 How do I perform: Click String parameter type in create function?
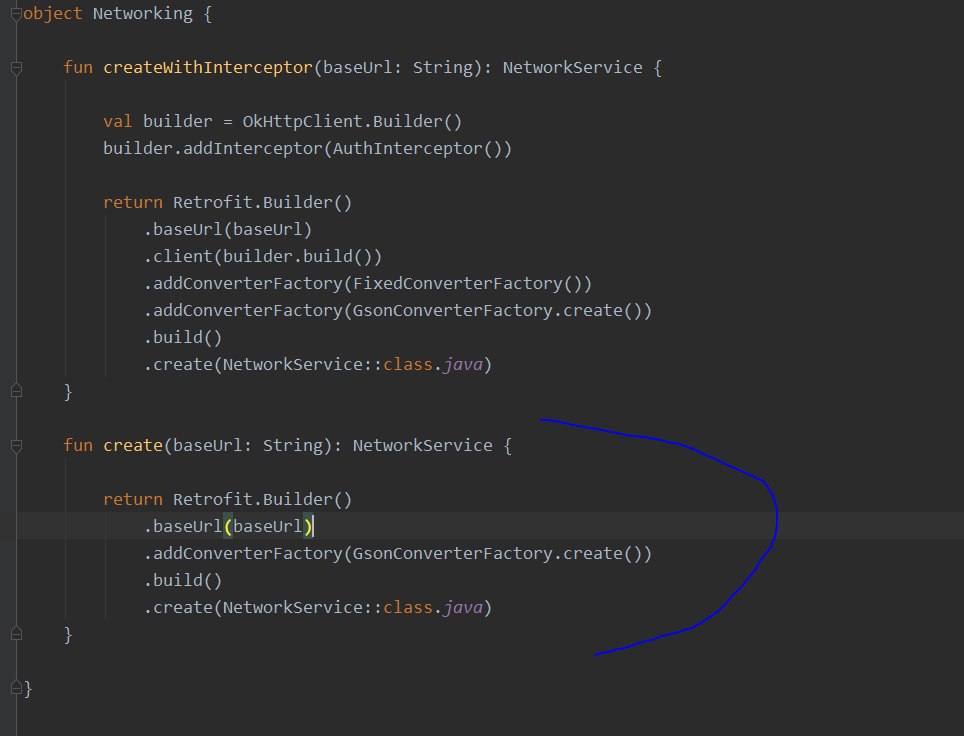(293, 445)
